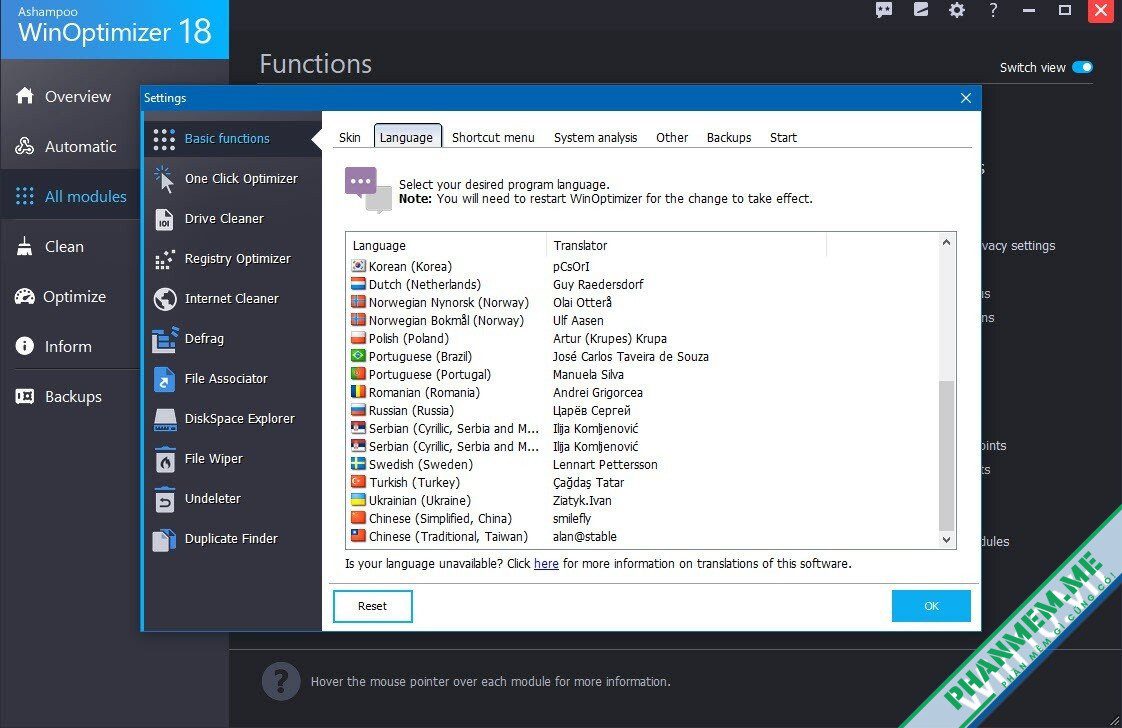Confirm settings with the OK button
This screenshot has height=728, width=1122.
(x=931, y=606)
